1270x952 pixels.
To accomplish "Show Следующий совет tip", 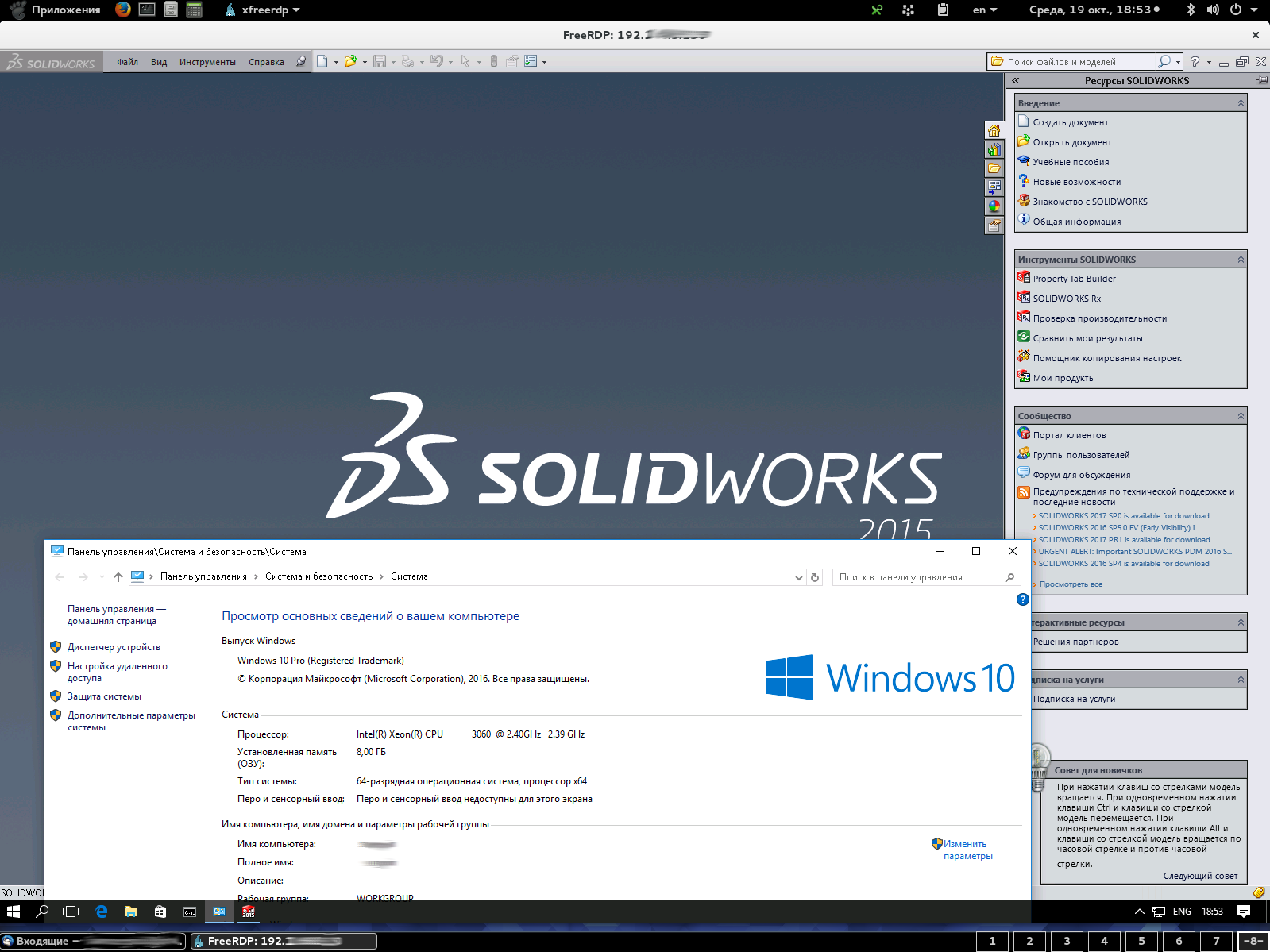I will point(1200,876).
